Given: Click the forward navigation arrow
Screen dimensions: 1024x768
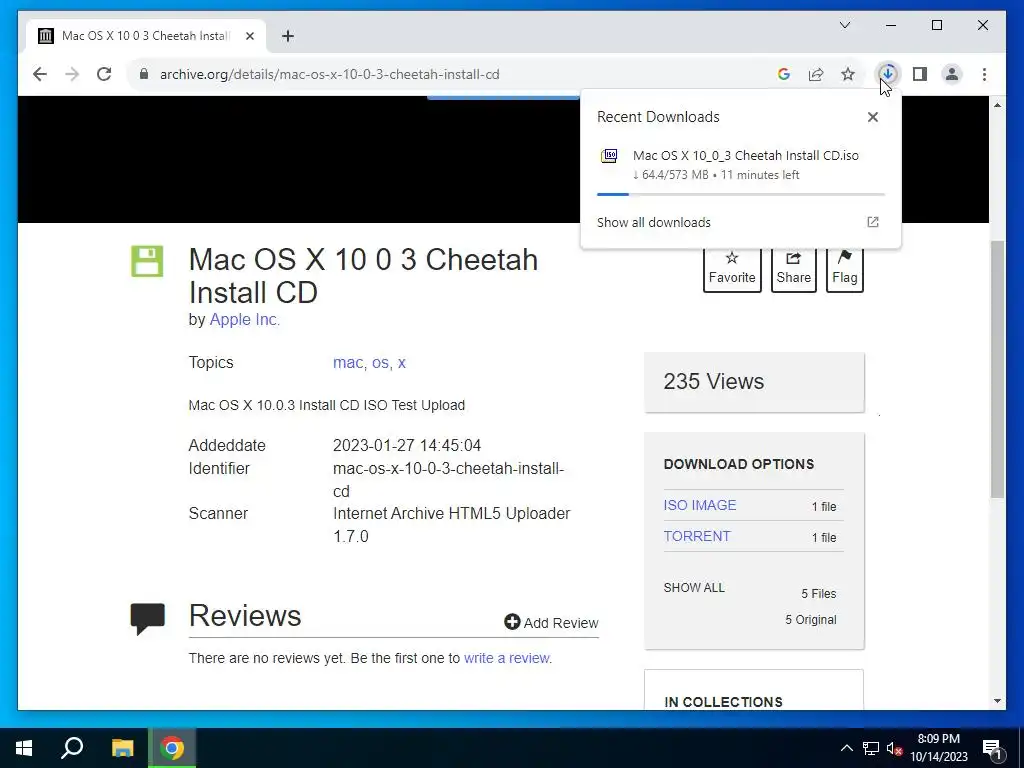Looking at the screenshot, I should (72, 74).
